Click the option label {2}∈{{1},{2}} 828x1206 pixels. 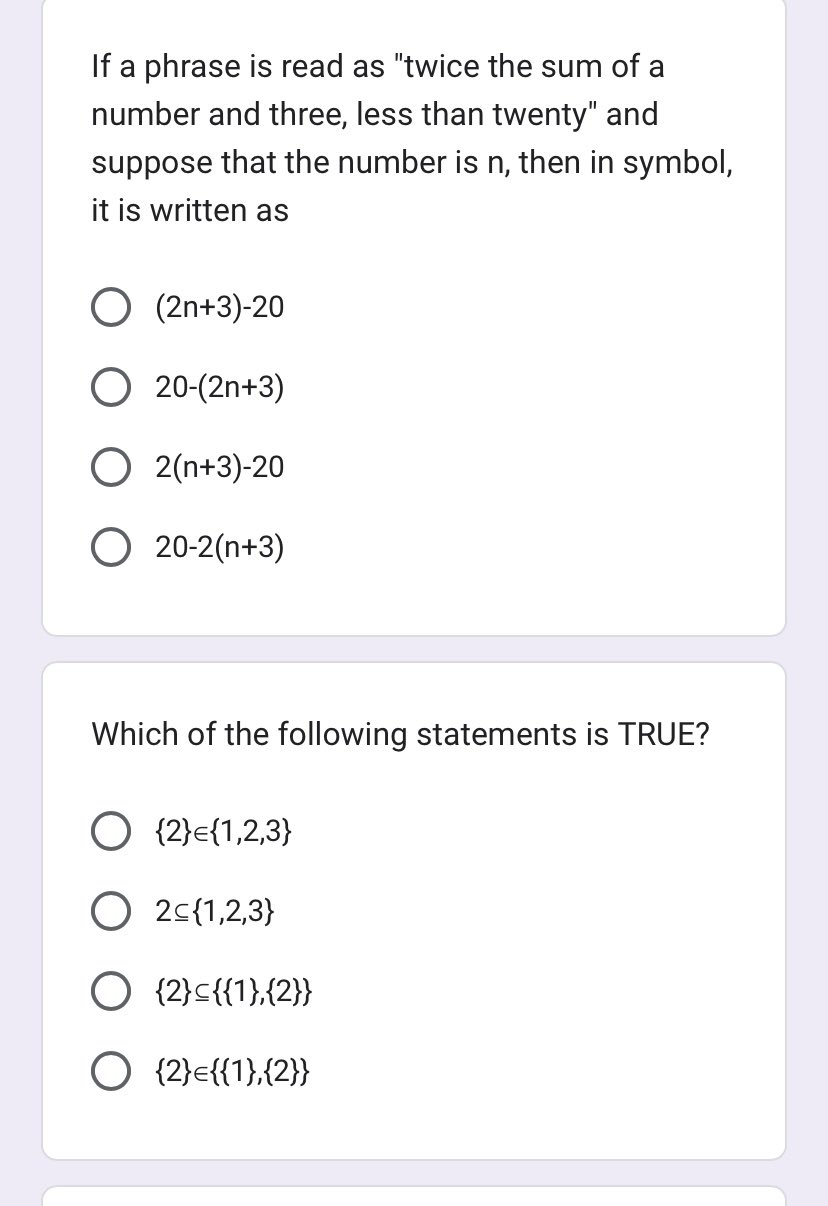(x=233, y=1070)
